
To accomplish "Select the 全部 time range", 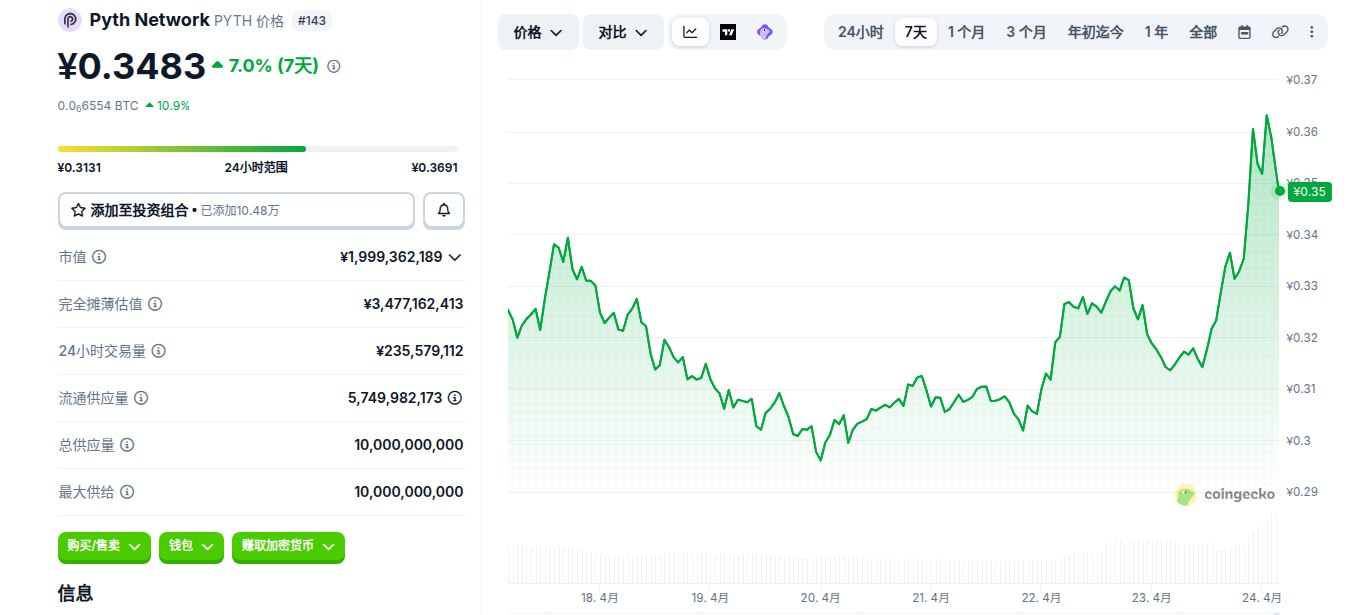I will pos(1203,32).
